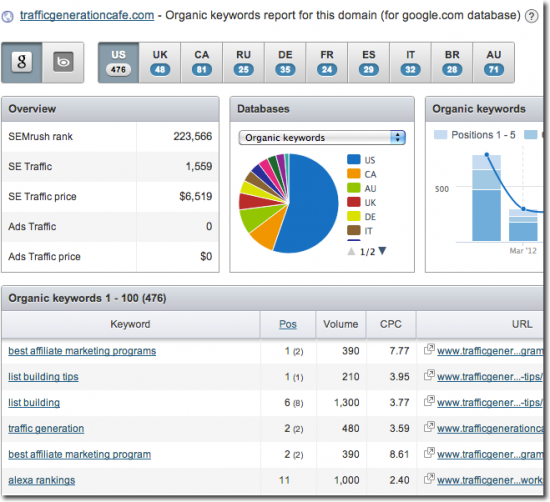
Task: Open keyword link alexa rankings
Action: click(x=42, y=480)
